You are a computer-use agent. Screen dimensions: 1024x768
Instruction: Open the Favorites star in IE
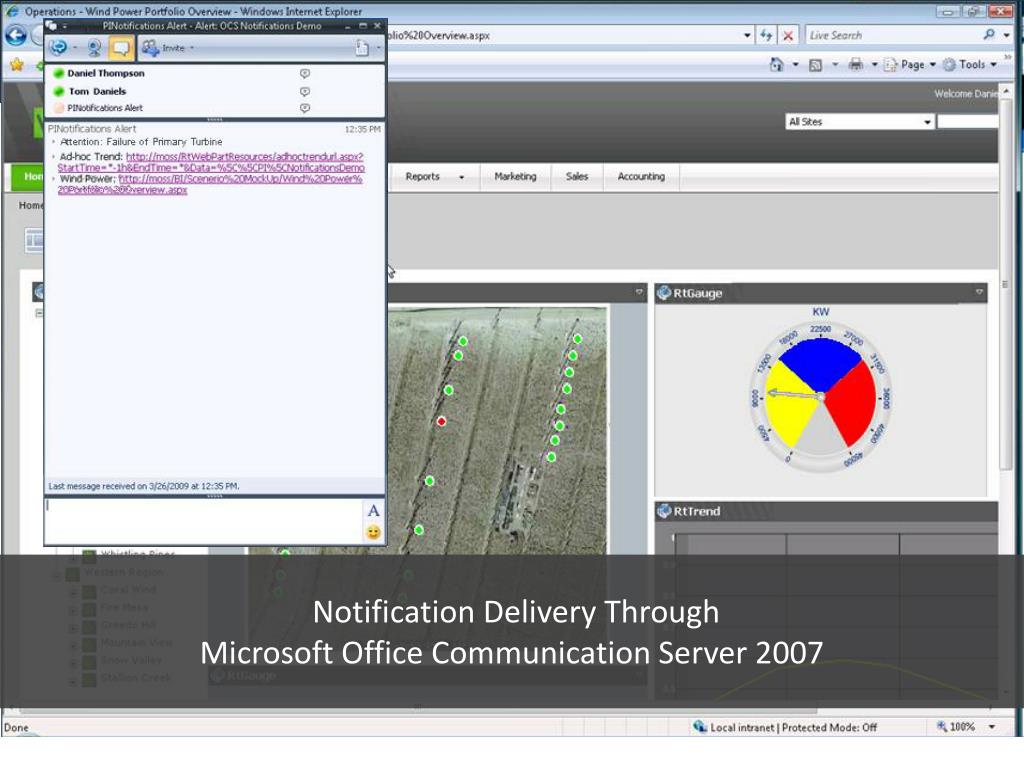[x=17, y=64]
